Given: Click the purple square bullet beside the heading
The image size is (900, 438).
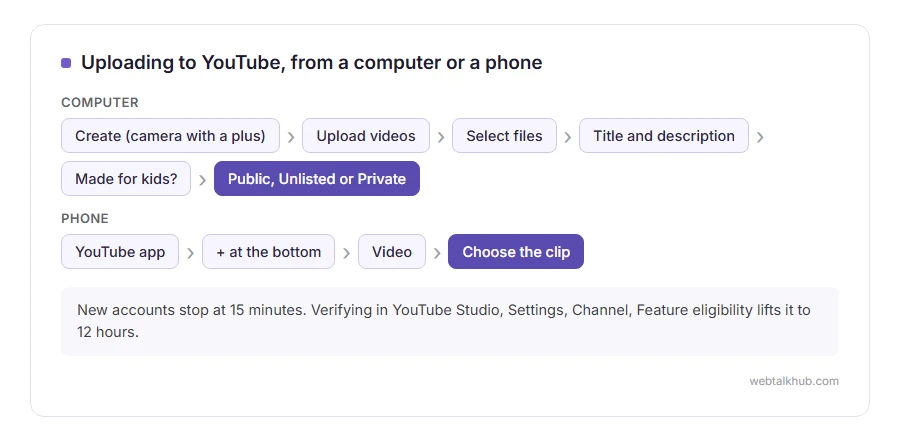Looking at the screenshot, I should pos(66,63).
